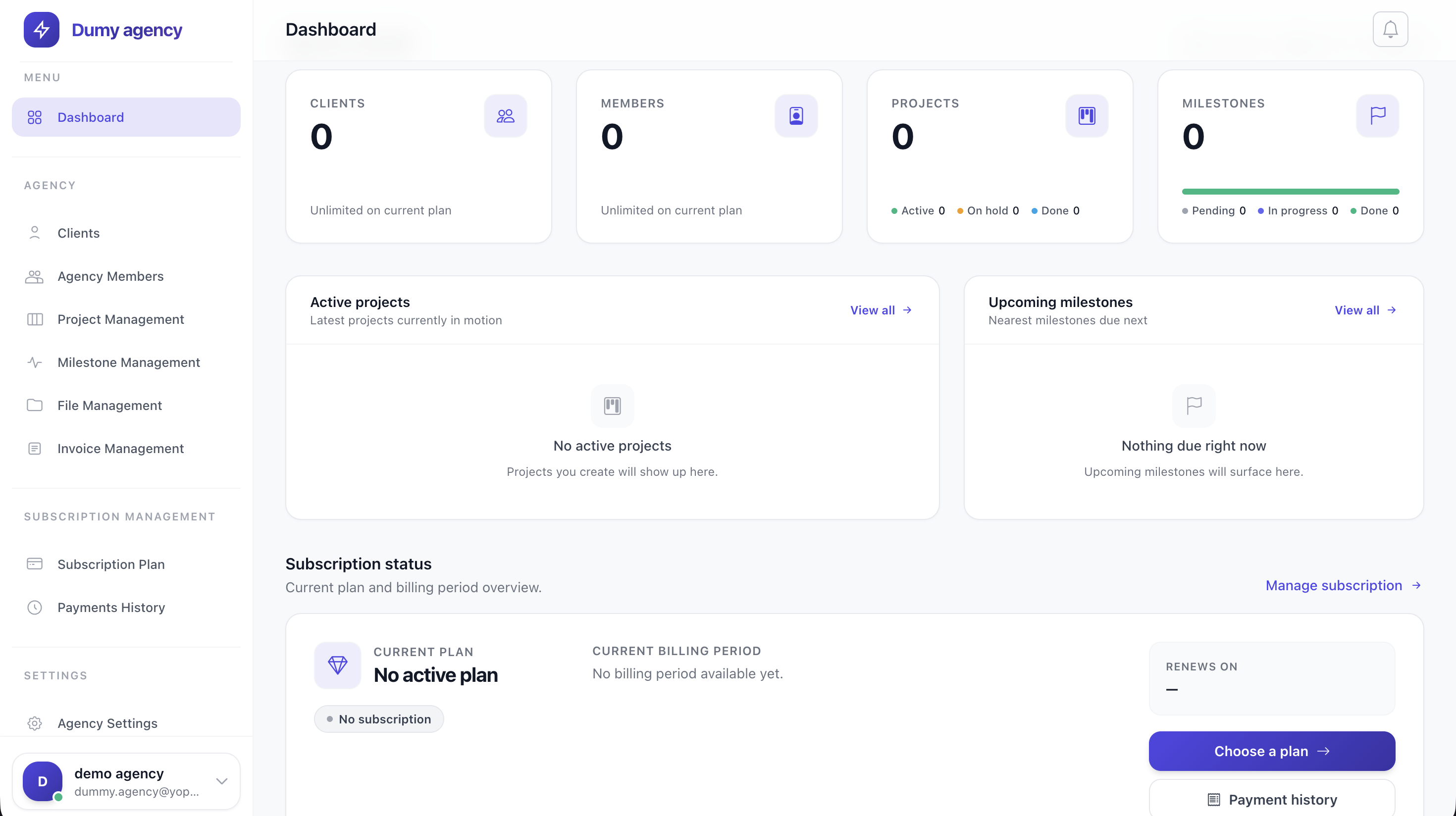The width and height of the screenshot is (1456, 816).
Task: Click the Dashboard grid icon in sidebar
Action: click(x=35, y=117)
